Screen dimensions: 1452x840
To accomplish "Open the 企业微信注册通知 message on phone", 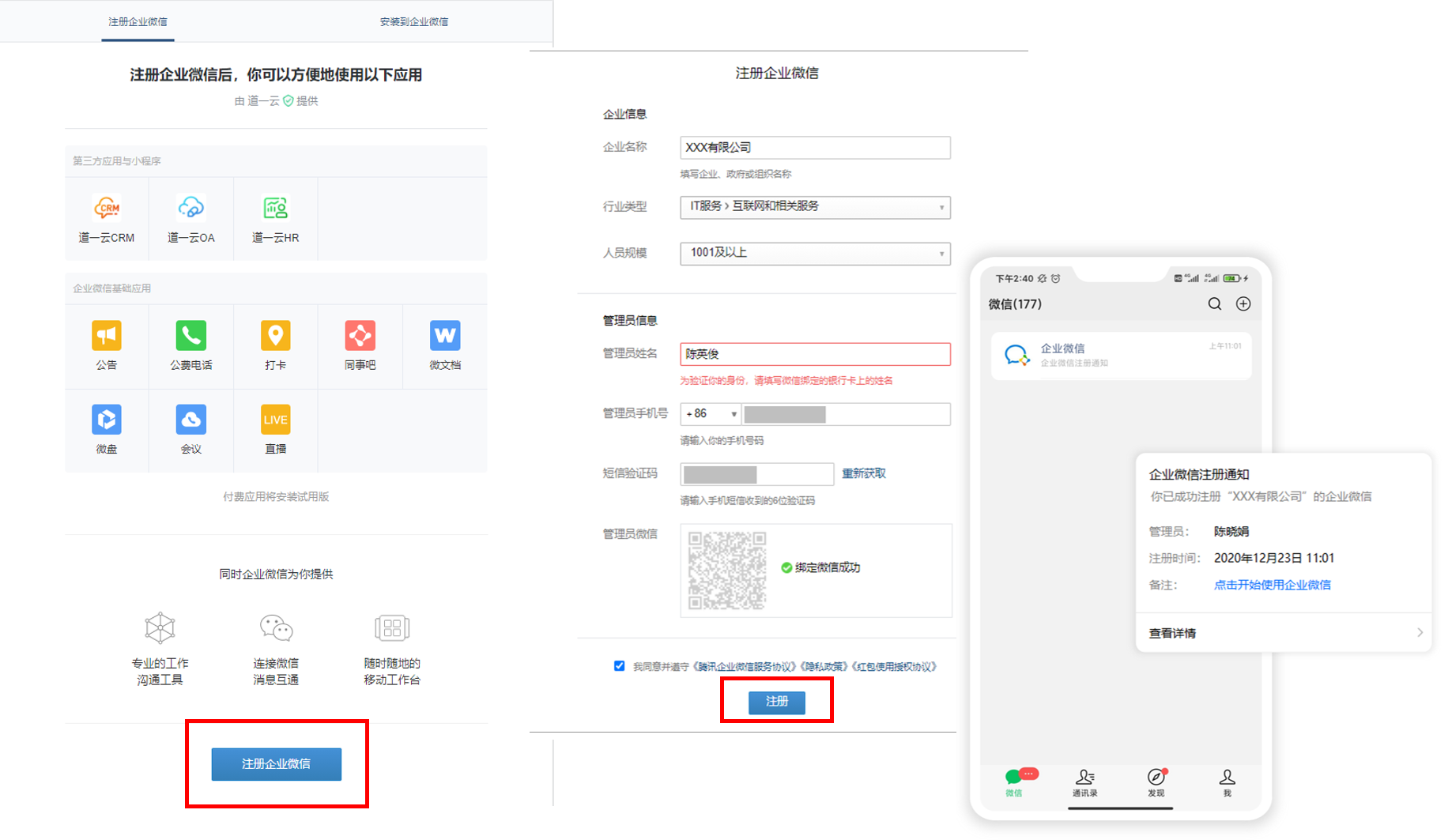I will click(1121, 356).
